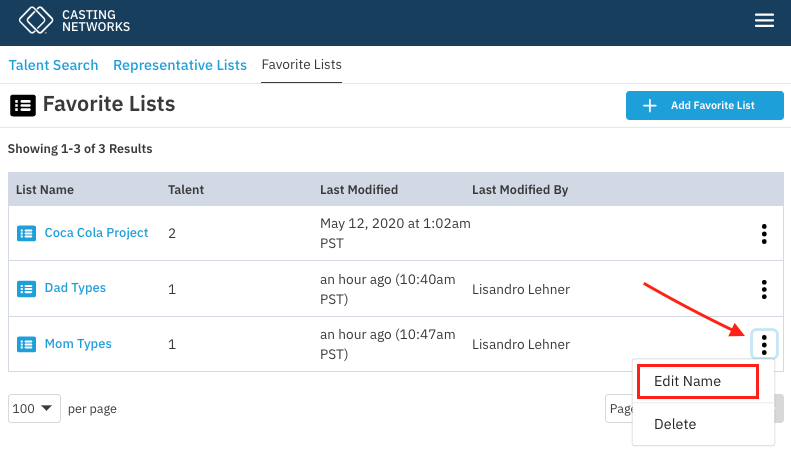Image resolution: width=791 pixels, height=455 pixels.
Task: Click list icon beside Mom Types
Action: click(x=26, y=345)
